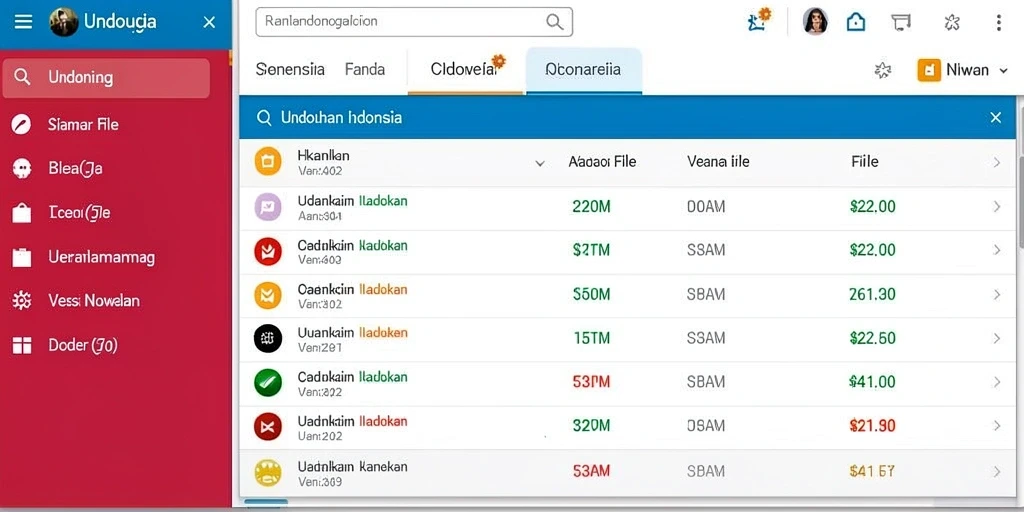This screenshot has height=512, width=1024.
Task: Click orange icon of S50M row
Action: click(x=268, y=295)
